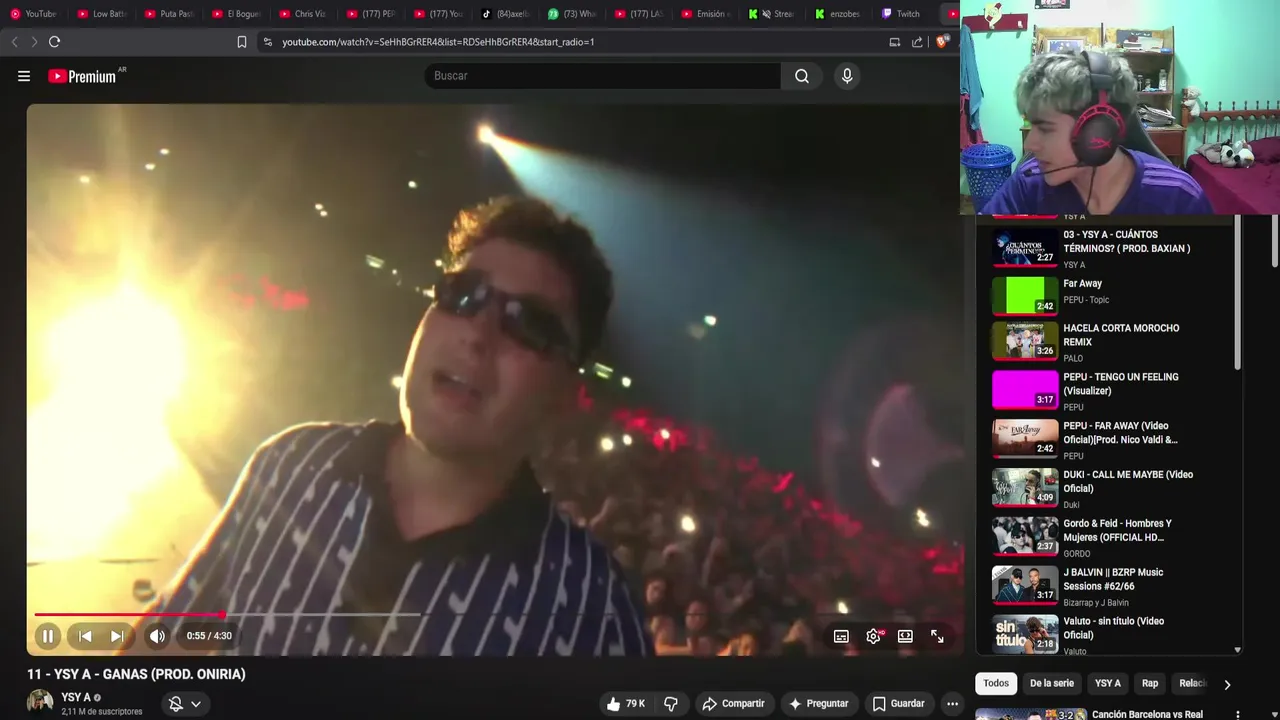This screenshot has width=1280, height=720.
Task: Click the search magnifier button
Action: pos(802,76)
